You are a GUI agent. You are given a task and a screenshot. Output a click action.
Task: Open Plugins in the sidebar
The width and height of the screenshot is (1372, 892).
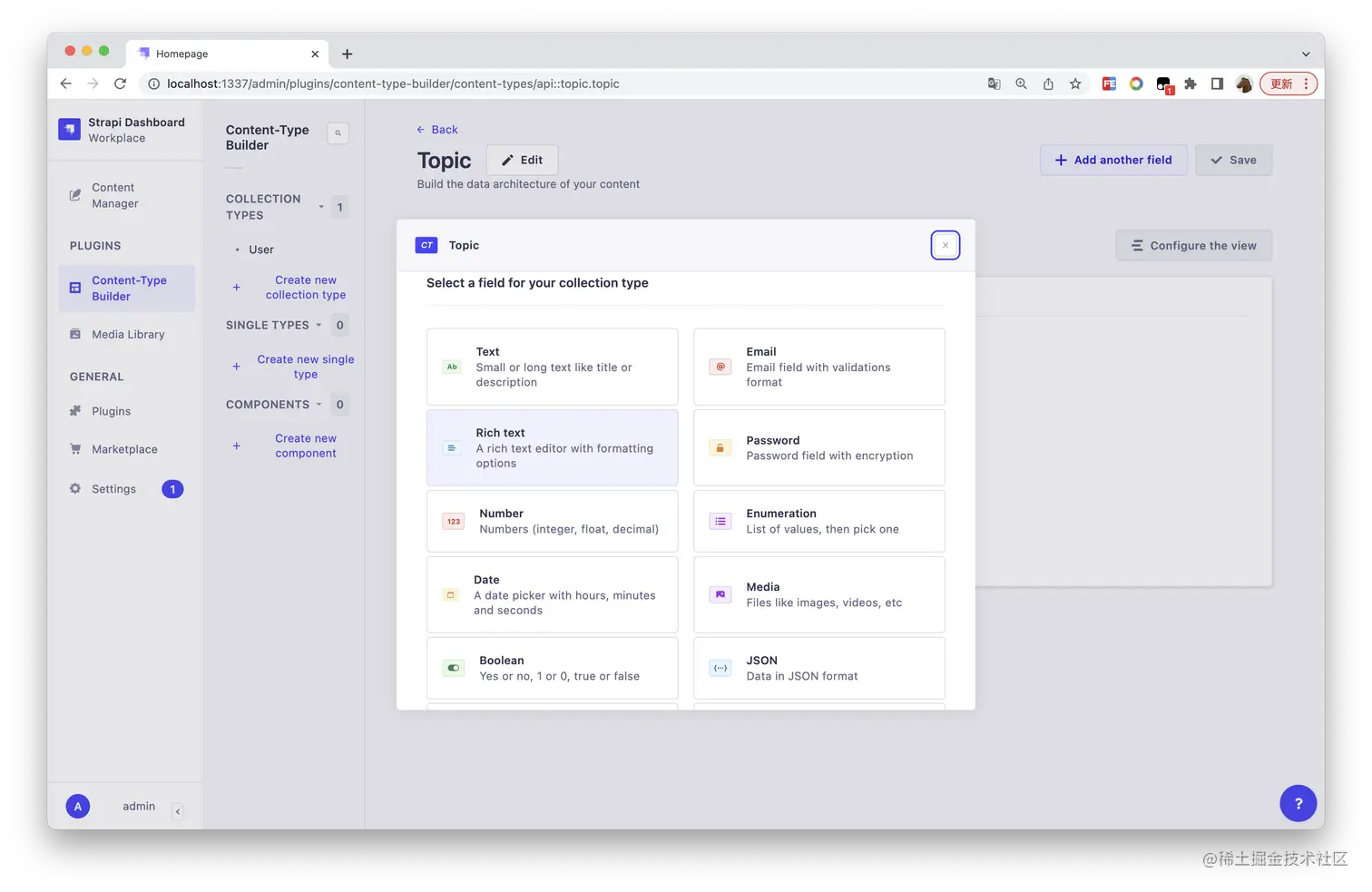tap(126, 411)
